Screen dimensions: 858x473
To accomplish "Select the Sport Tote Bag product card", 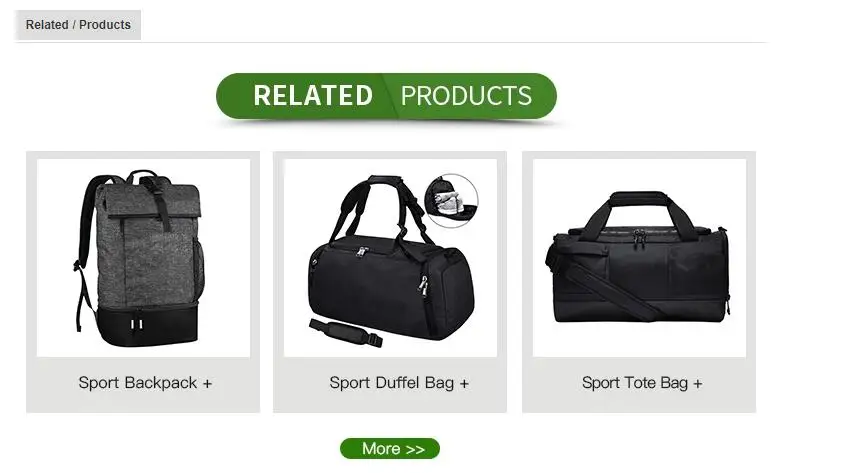I will click(639, 282).
